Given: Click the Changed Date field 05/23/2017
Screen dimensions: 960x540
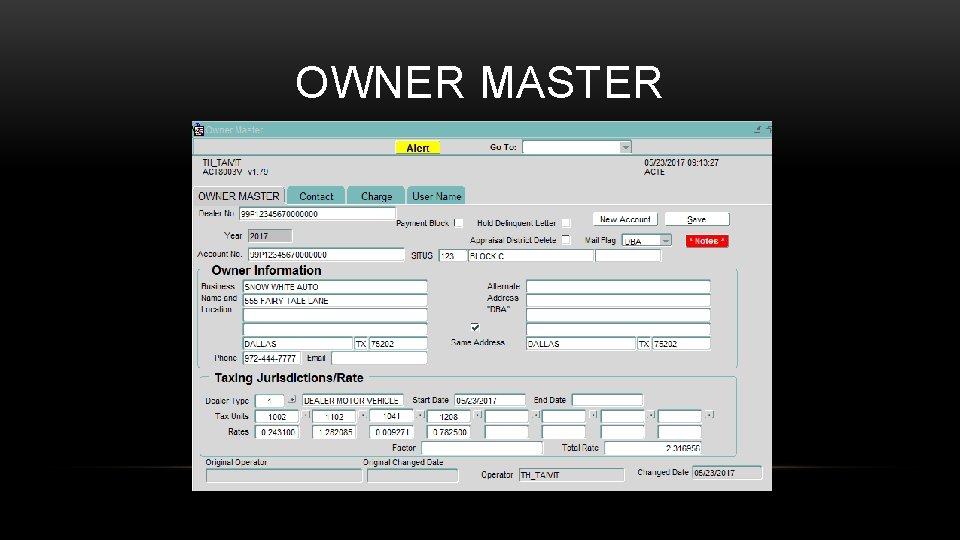Looking at the screenshot, I should (727, 473).
